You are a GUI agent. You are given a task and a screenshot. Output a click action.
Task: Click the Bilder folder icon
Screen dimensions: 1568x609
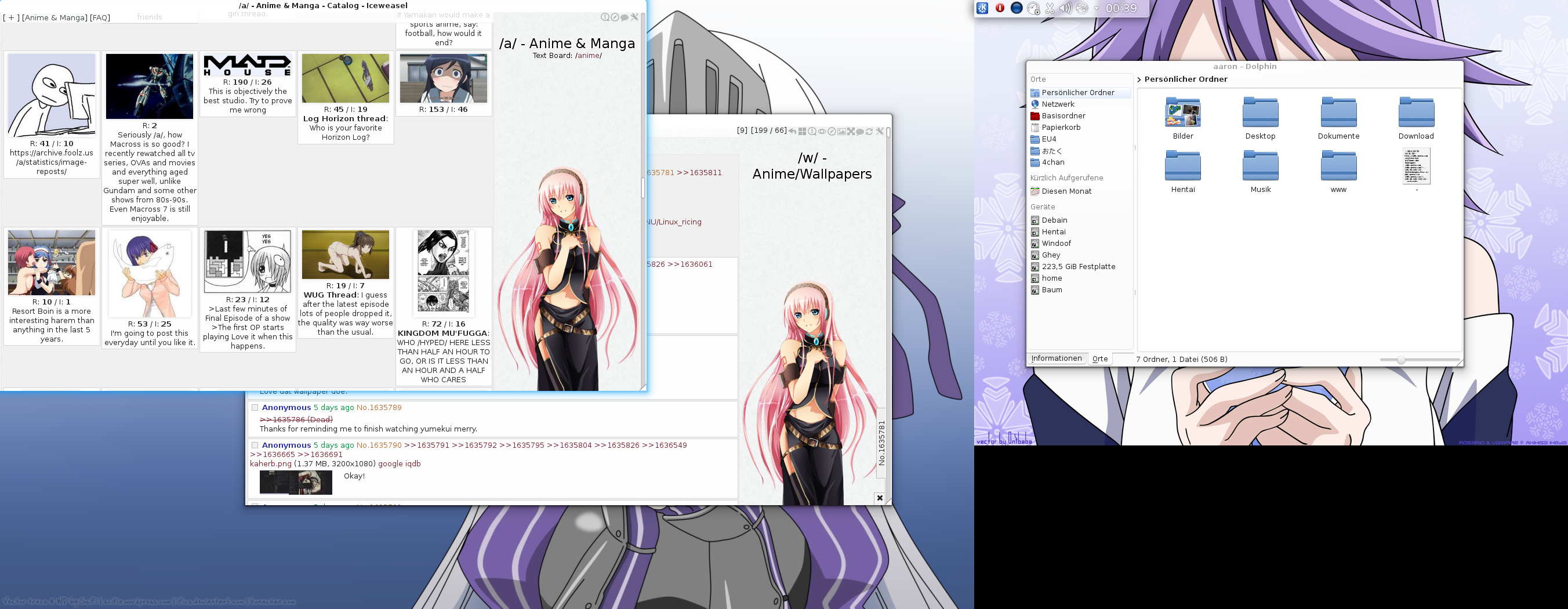[x=1183, y=112]
